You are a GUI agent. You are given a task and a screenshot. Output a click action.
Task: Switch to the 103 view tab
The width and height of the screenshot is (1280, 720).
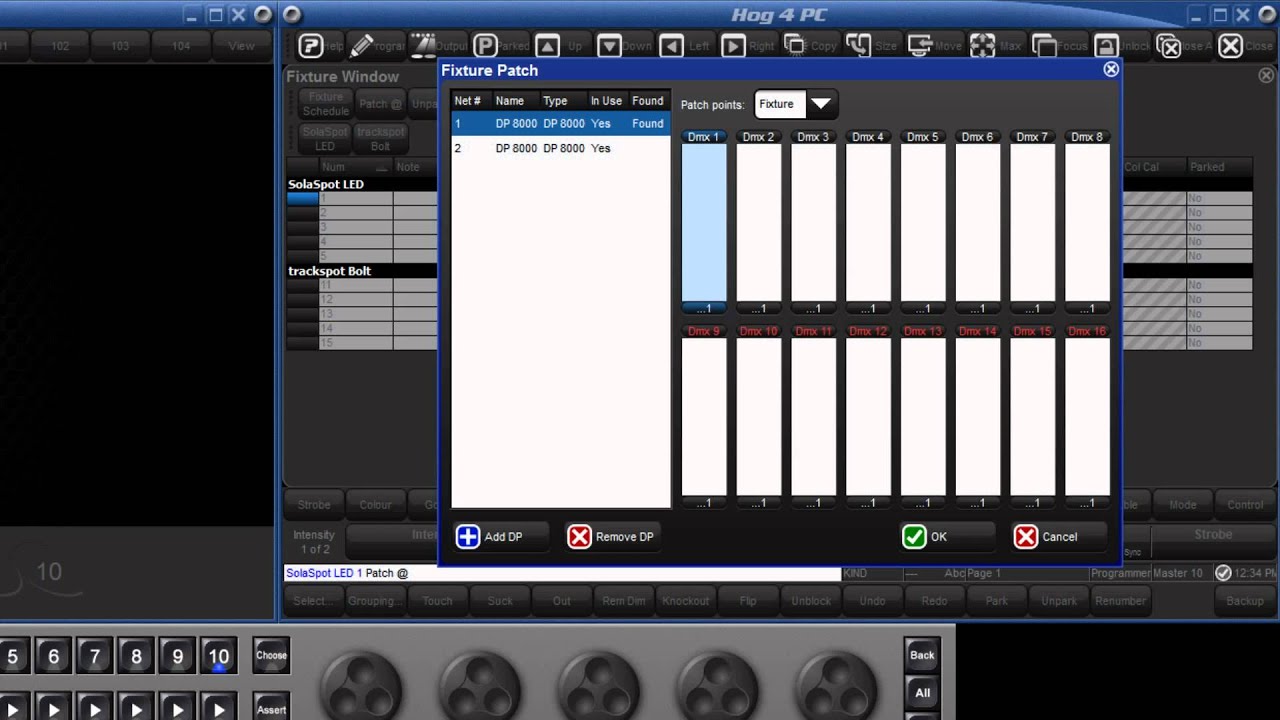(x=120, y=46)
